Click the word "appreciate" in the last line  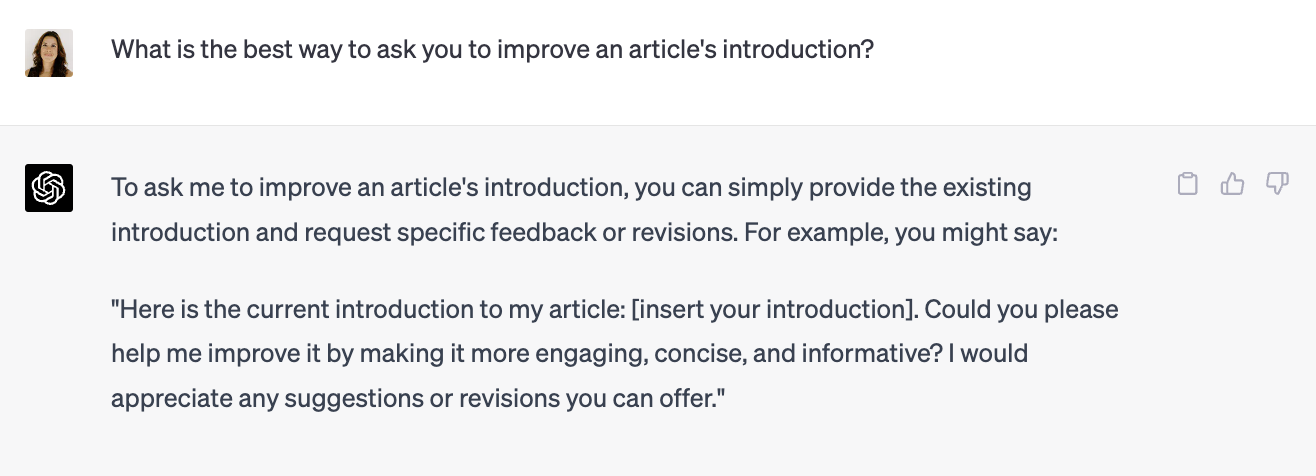click(x=172, y=398)
